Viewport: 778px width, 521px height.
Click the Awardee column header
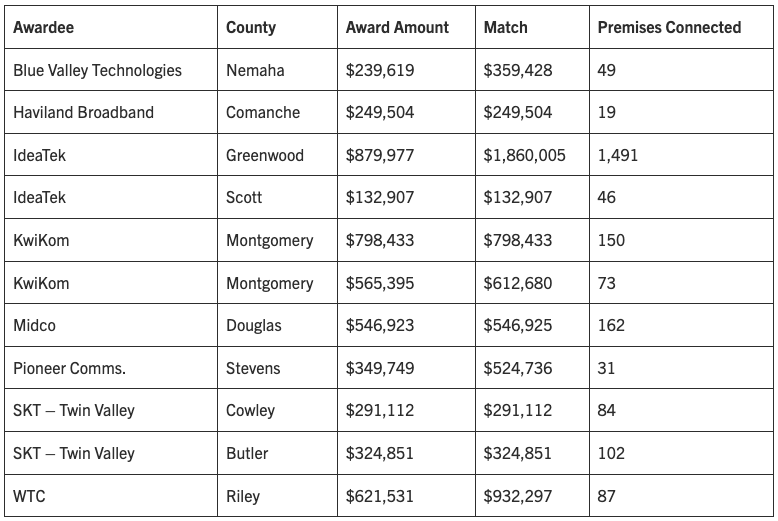[43, 28]
